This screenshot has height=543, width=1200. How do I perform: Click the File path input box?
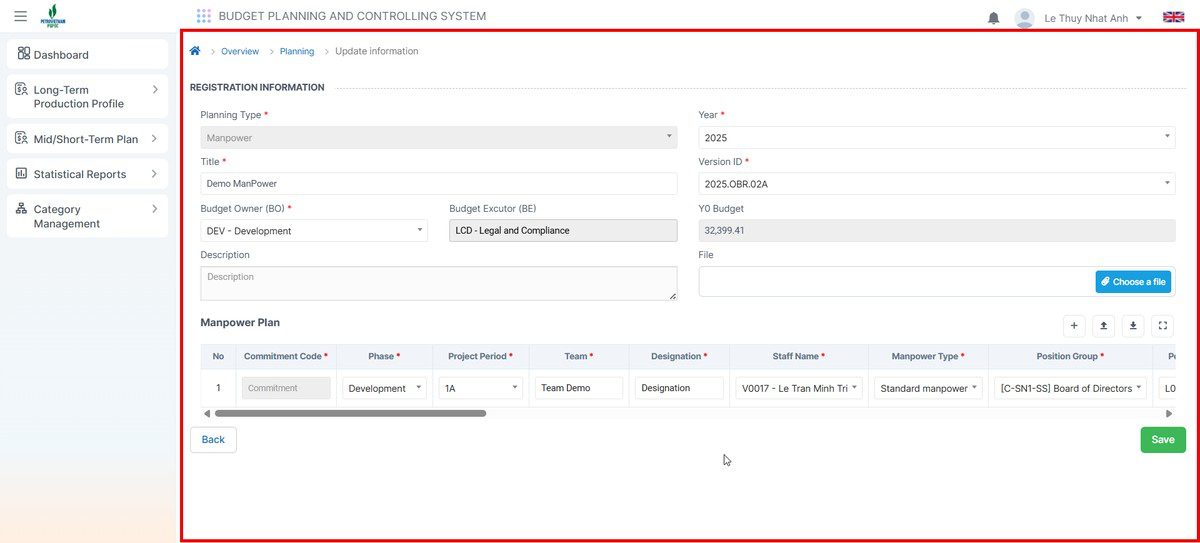pyautogui.click(x=895, y=282)
